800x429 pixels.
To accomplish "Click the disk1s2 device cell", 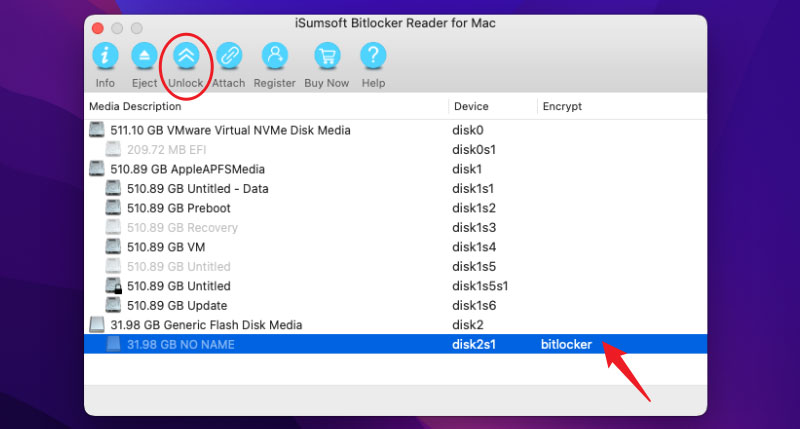I will point(473,208).
